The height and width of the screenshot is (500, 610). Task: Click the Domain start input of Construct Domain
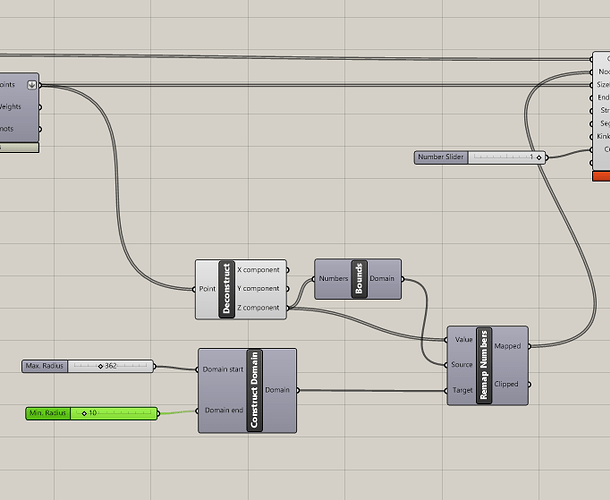pos(223,369)
